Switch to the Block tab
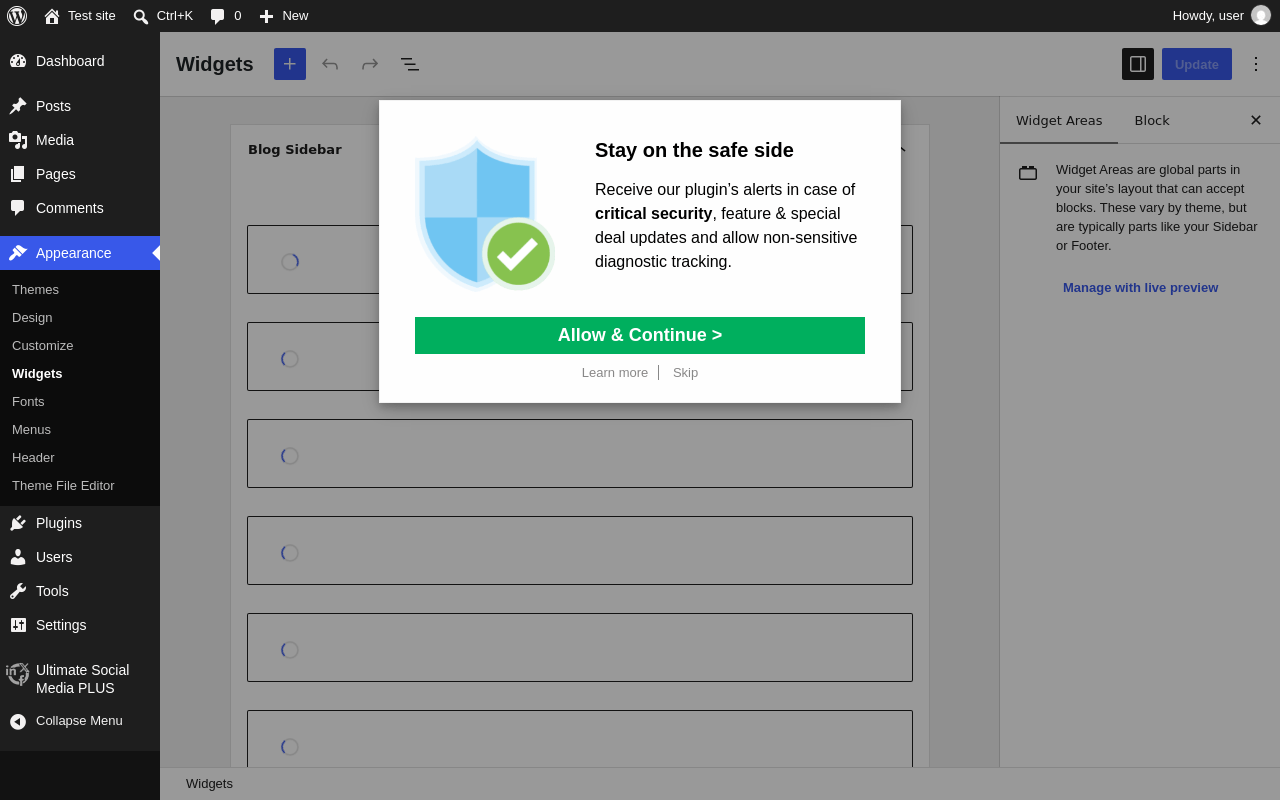 pos(1152,120)
